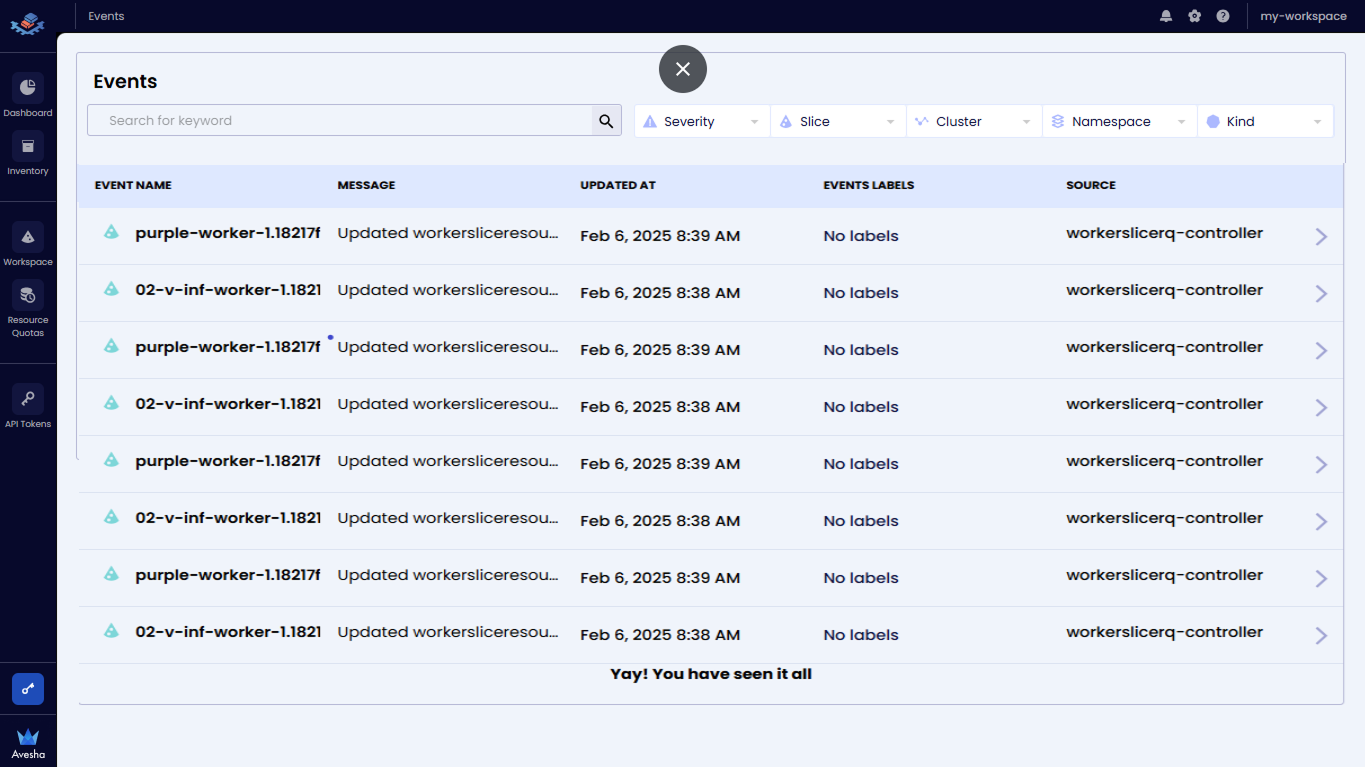This screenshot has width=1365, height=767.
Task: Open the Cluster filter dropdown
Action: (x=974, y=121)
